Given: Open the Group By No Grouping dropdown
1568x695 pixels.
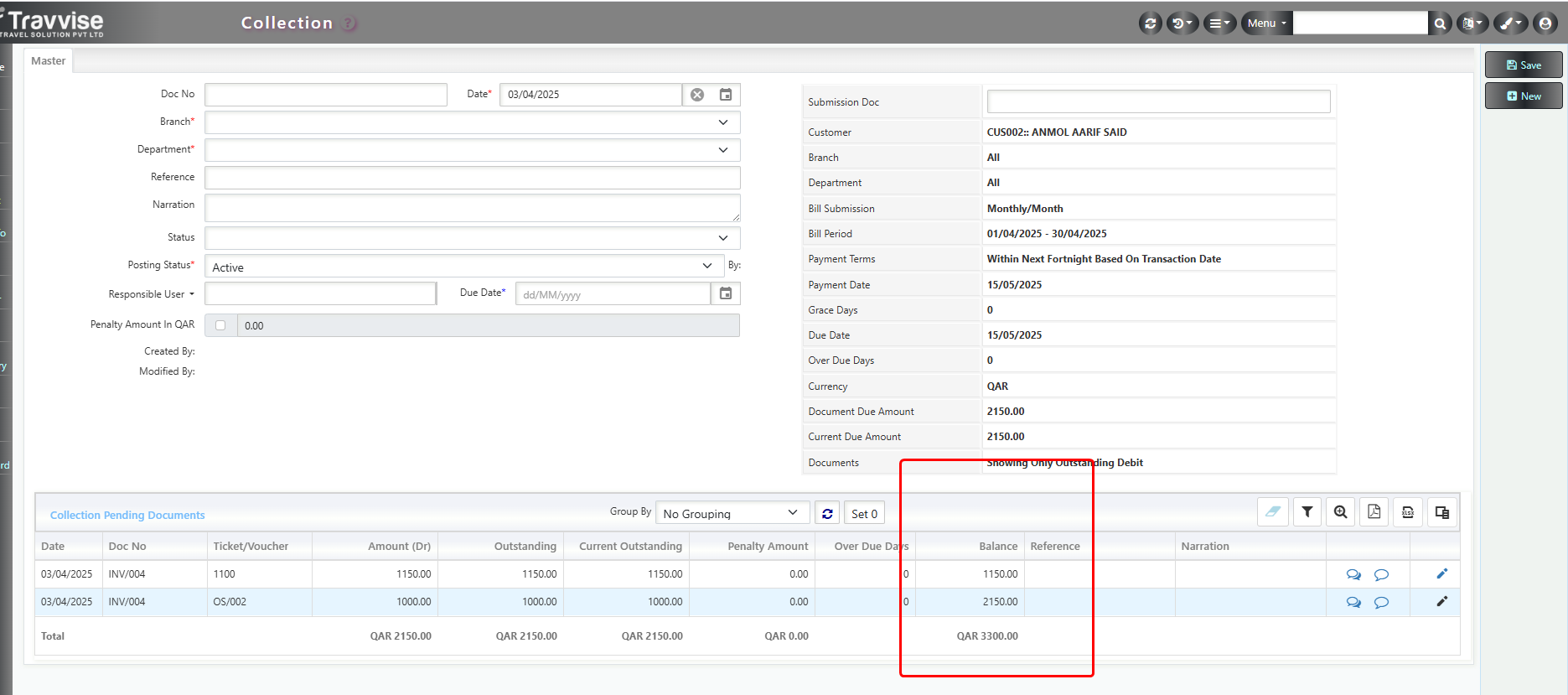Looking at the screenshot, I should coord(732,513).
